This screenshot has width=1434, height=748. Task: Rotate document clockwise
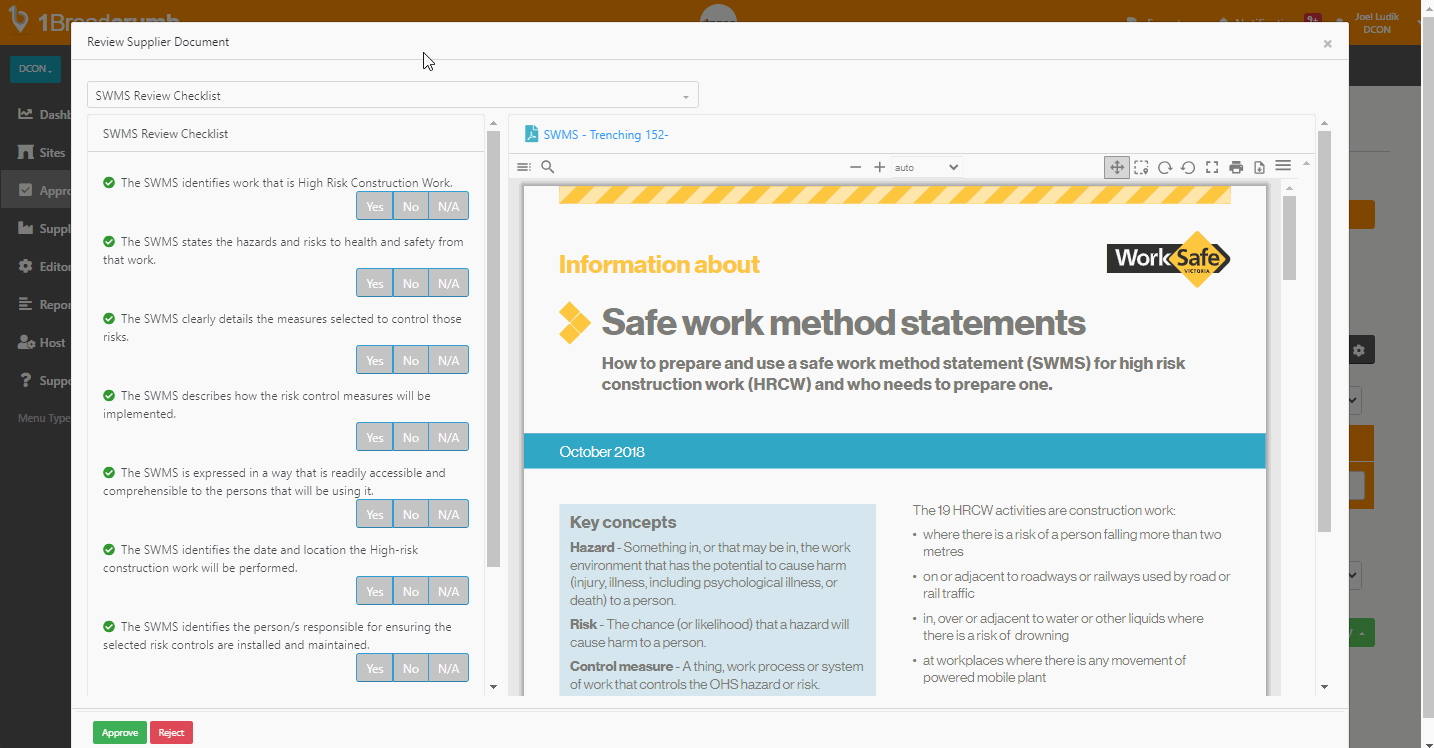1165,167
